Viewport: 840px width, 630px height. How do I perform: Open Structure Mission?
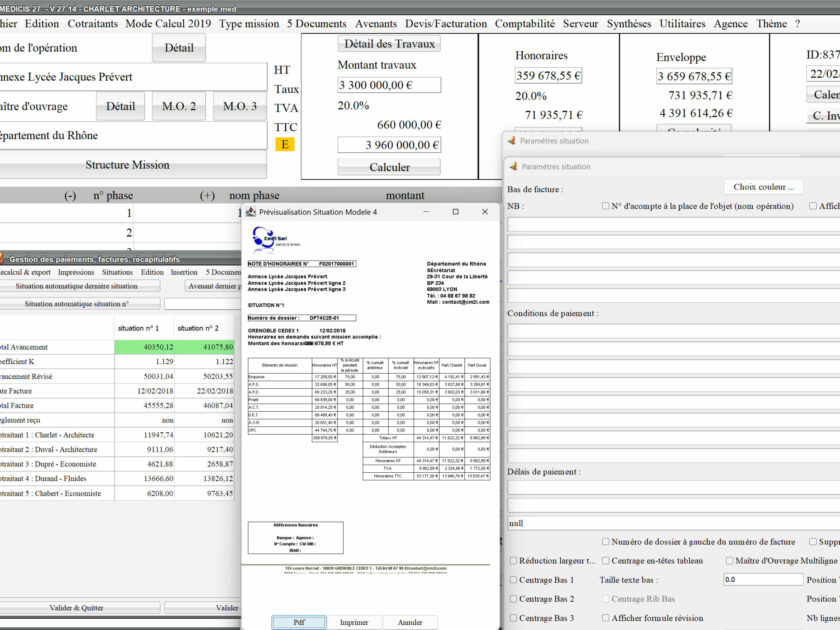(x=127, y=165)
